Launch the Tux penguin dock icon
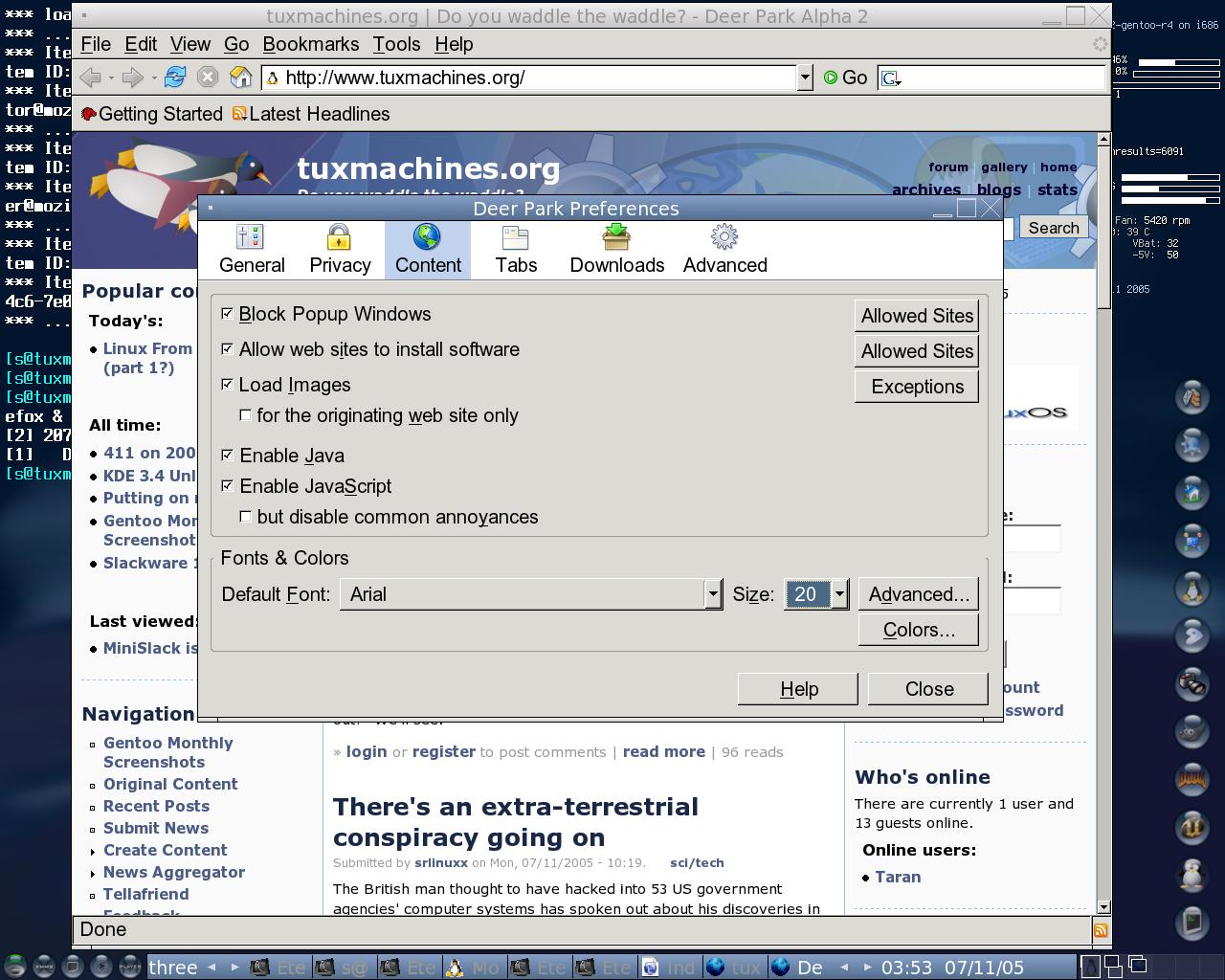 [x=1192, y=588]
